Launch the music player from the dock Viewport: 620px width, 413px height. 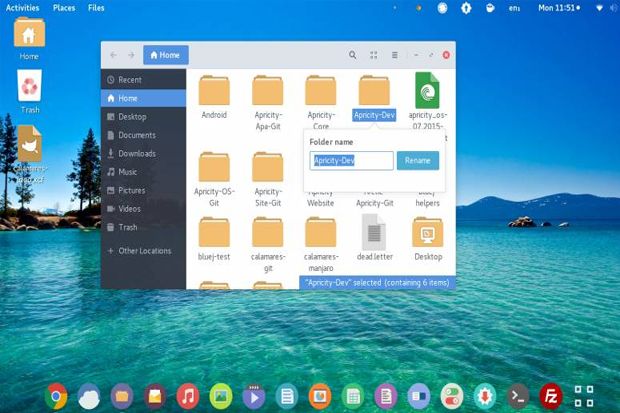tap(188, 396)
